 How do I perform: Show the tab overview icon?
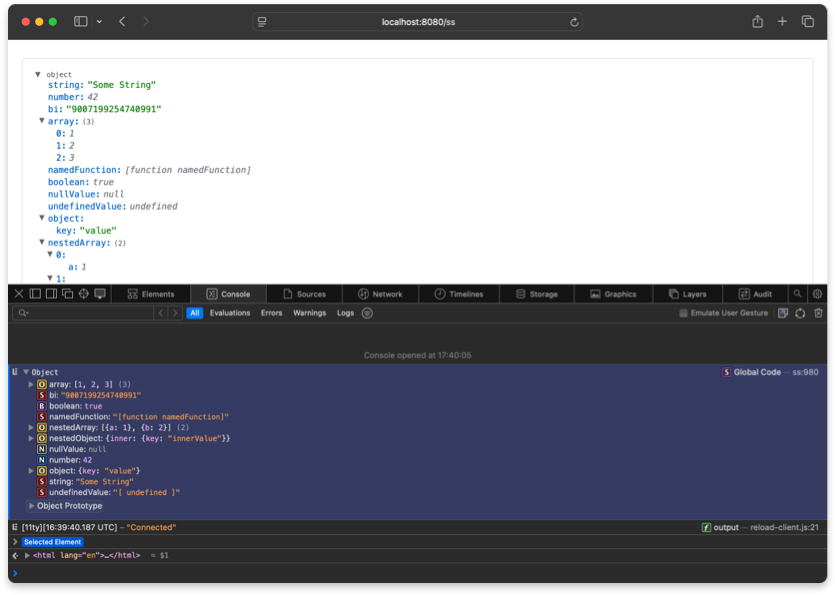click(x=807, y=21)
